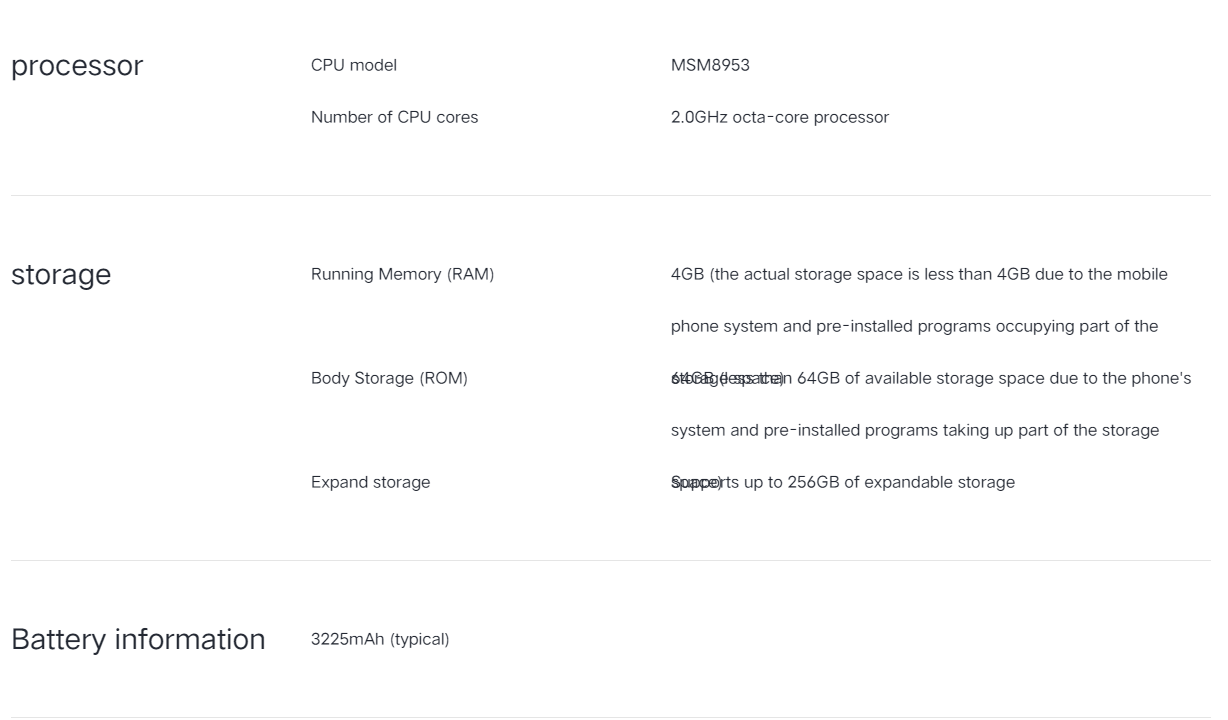
Task: Select the Number of CPU cores label
Action: [394, 117]
